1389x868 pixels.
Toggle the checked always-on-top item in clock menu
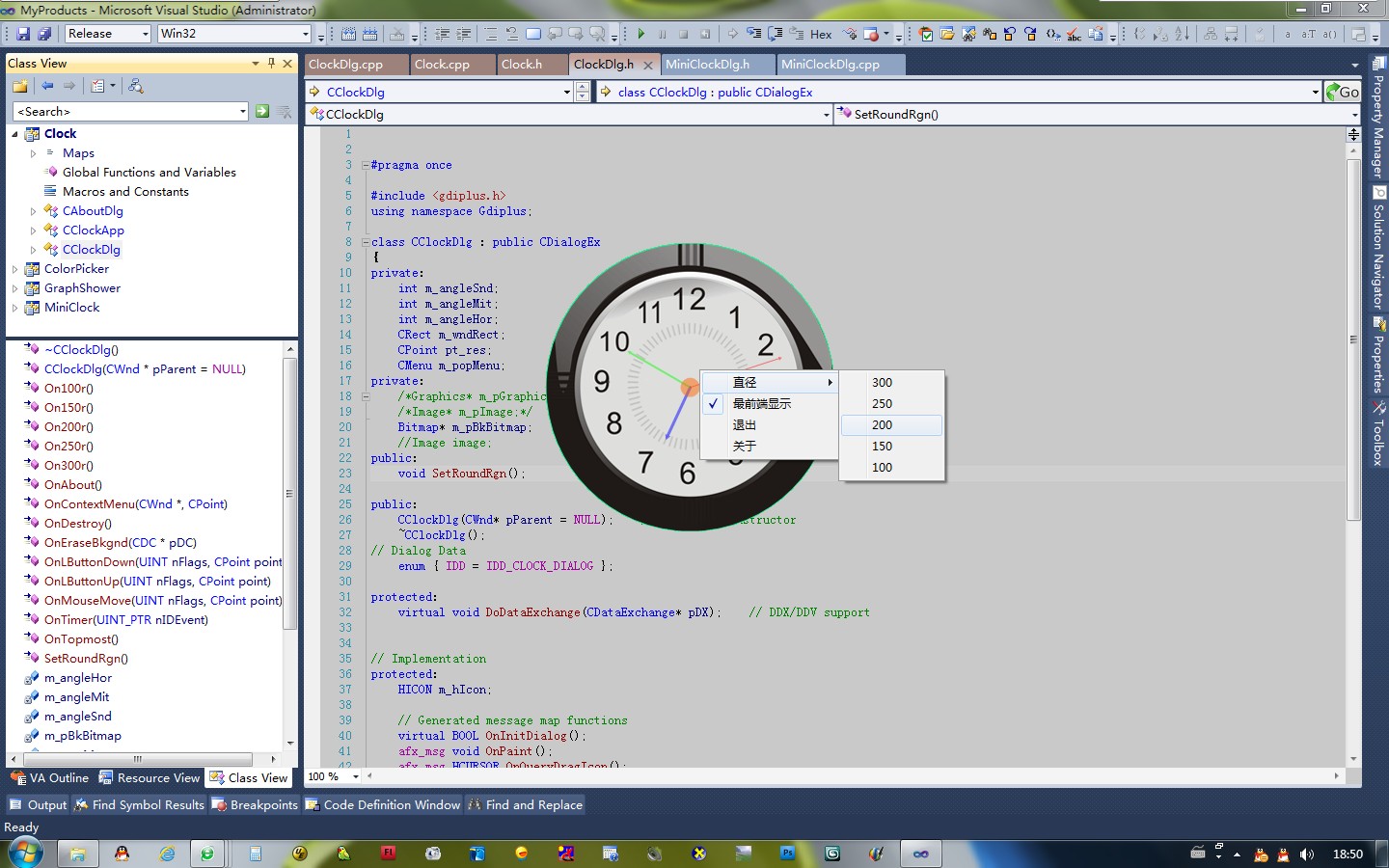761,404
